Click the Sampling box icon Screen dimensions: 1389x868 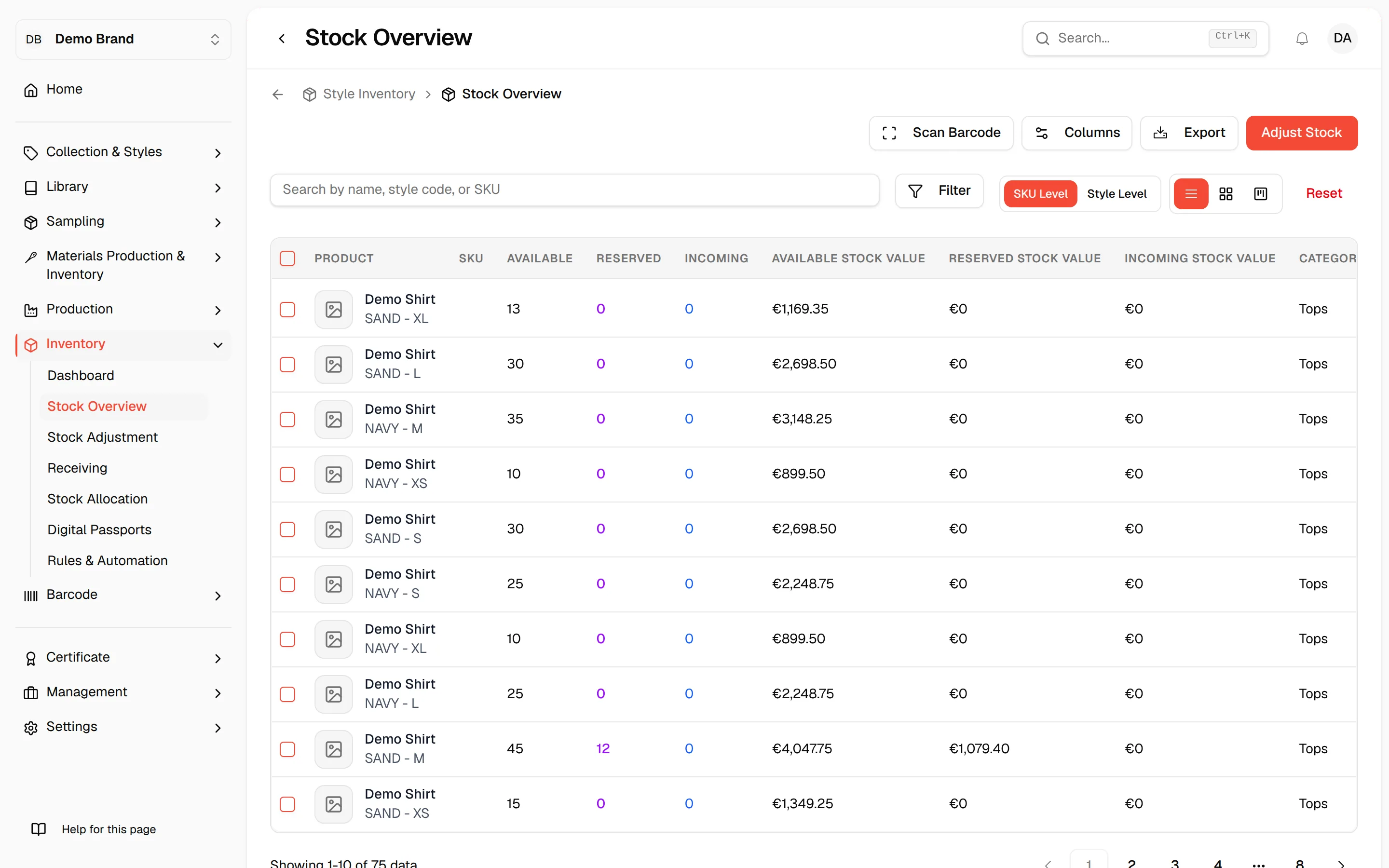31,222
